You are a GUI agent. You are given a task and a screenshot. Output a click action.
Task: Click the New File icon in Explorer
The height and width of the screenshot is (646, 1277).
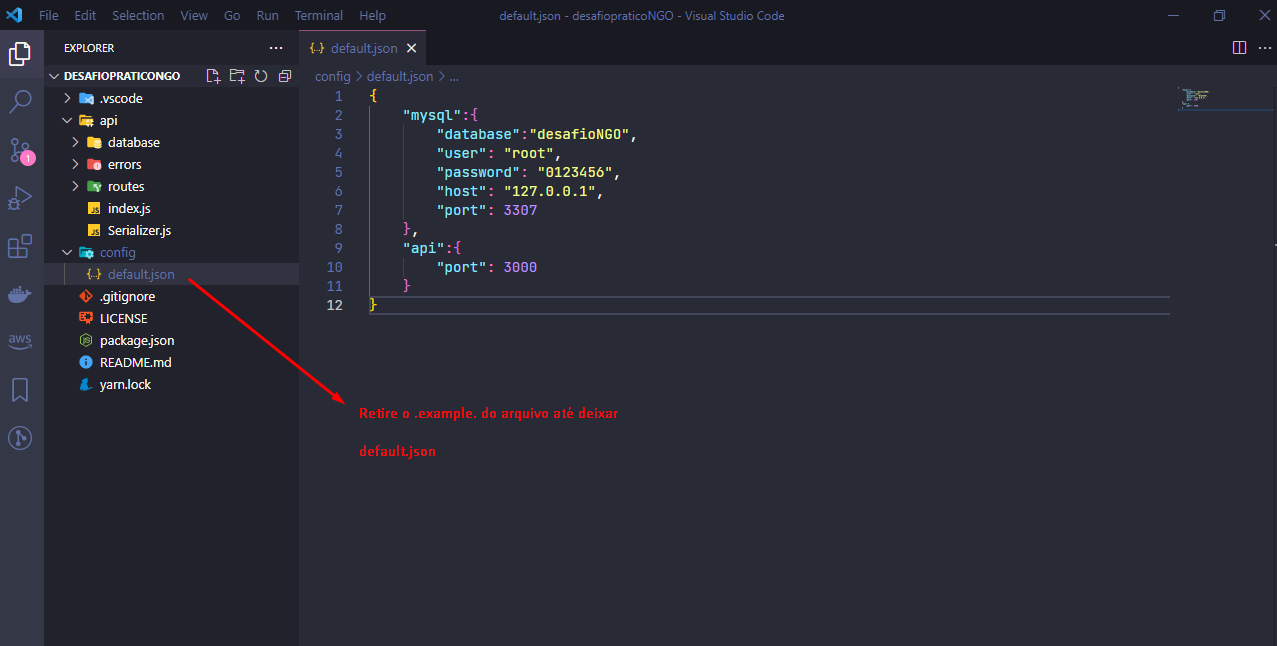(213, 76)
